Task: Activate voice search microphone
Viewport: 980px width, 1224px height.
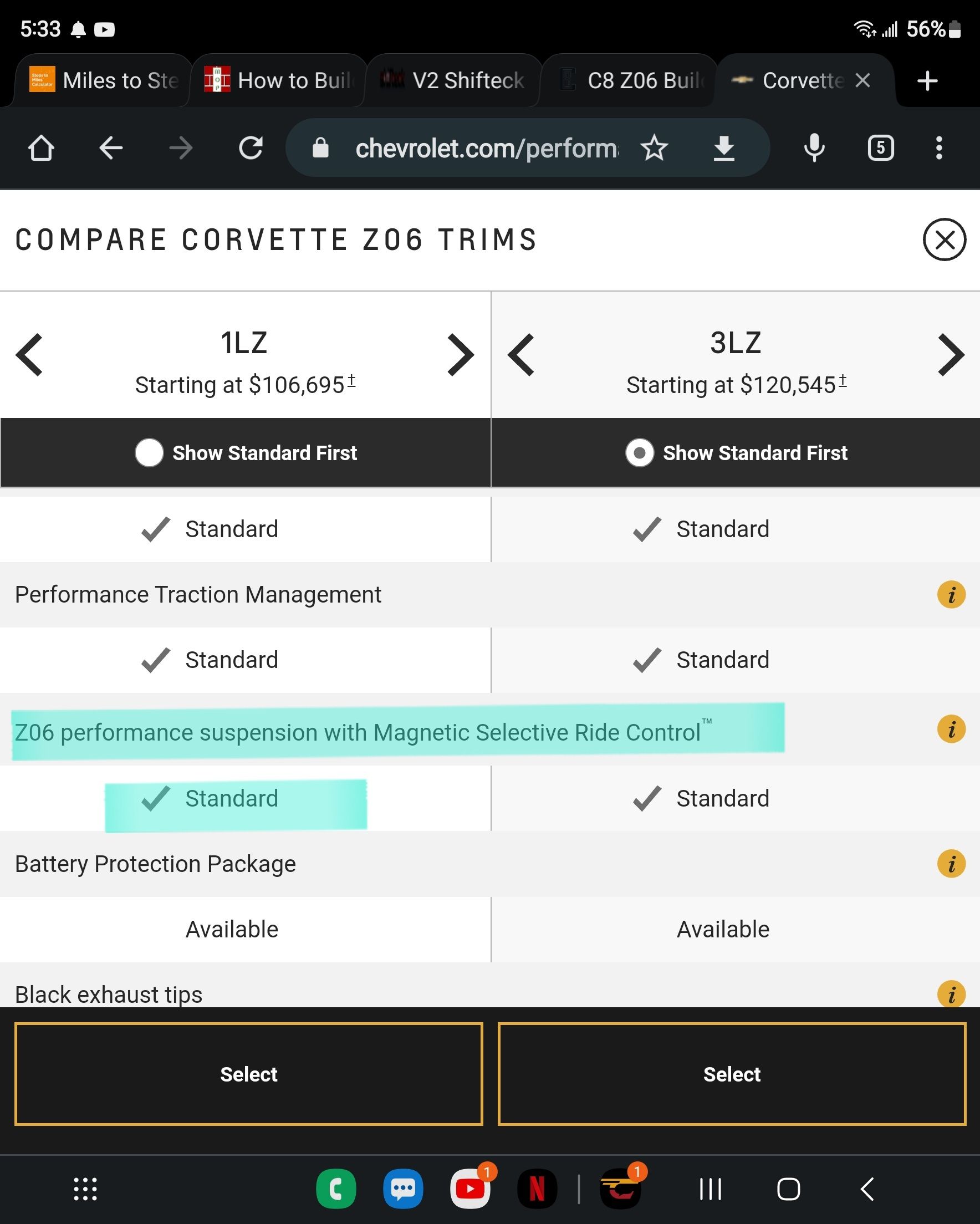Action: pos(814,148)
